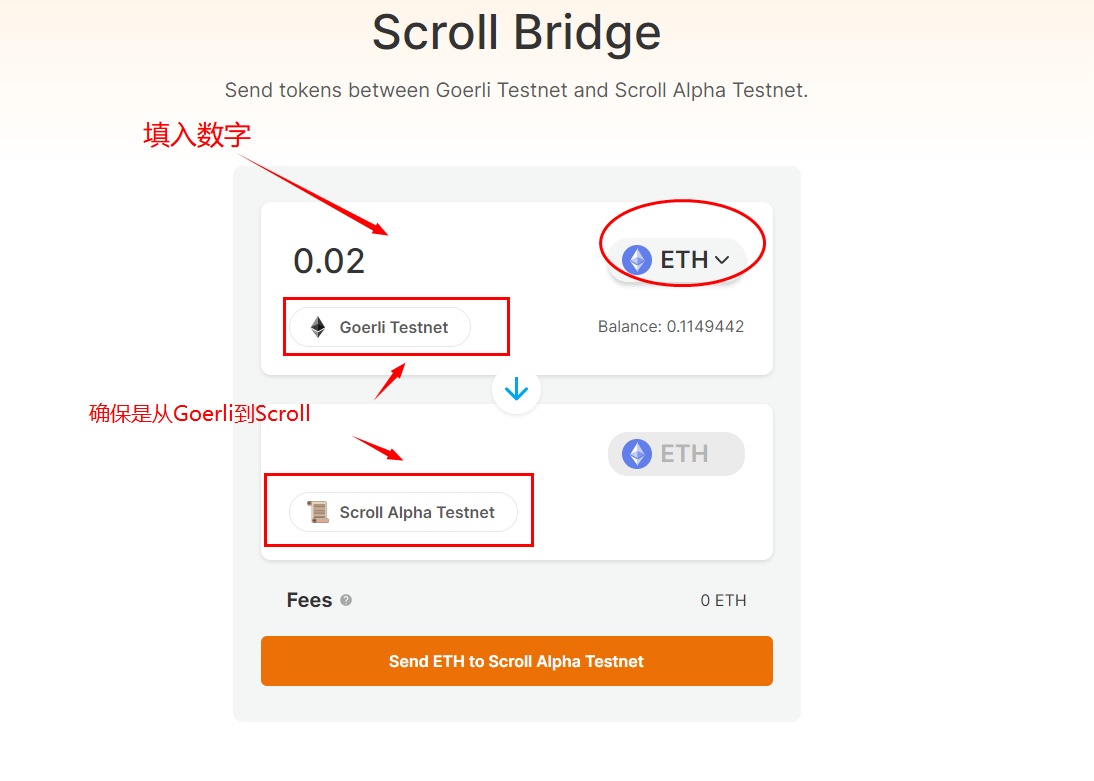Click the Ethereum logo in the top ETH selector
Image resolution: width=1094 pixels, height=781 pixels.
(637, 260)
